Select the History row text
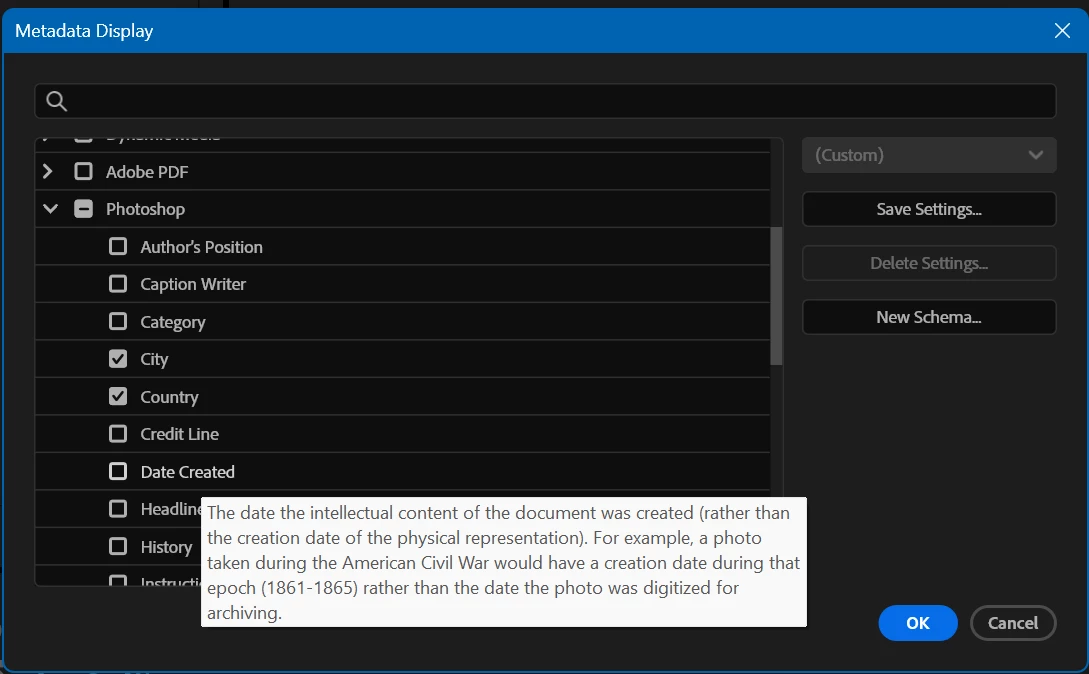Screen dimensions: 1089x674 click(x=166, y=548)
